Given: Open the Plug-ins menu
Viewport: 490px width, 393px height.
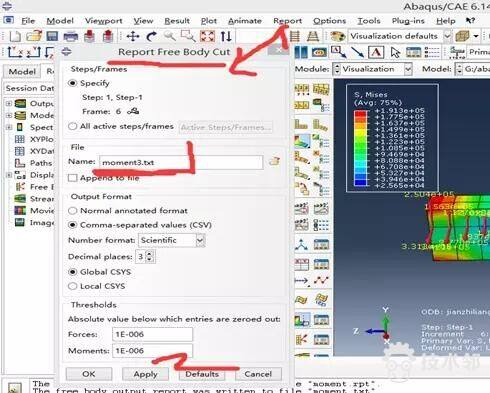Looking at the screenshot, I should (408, 21).
